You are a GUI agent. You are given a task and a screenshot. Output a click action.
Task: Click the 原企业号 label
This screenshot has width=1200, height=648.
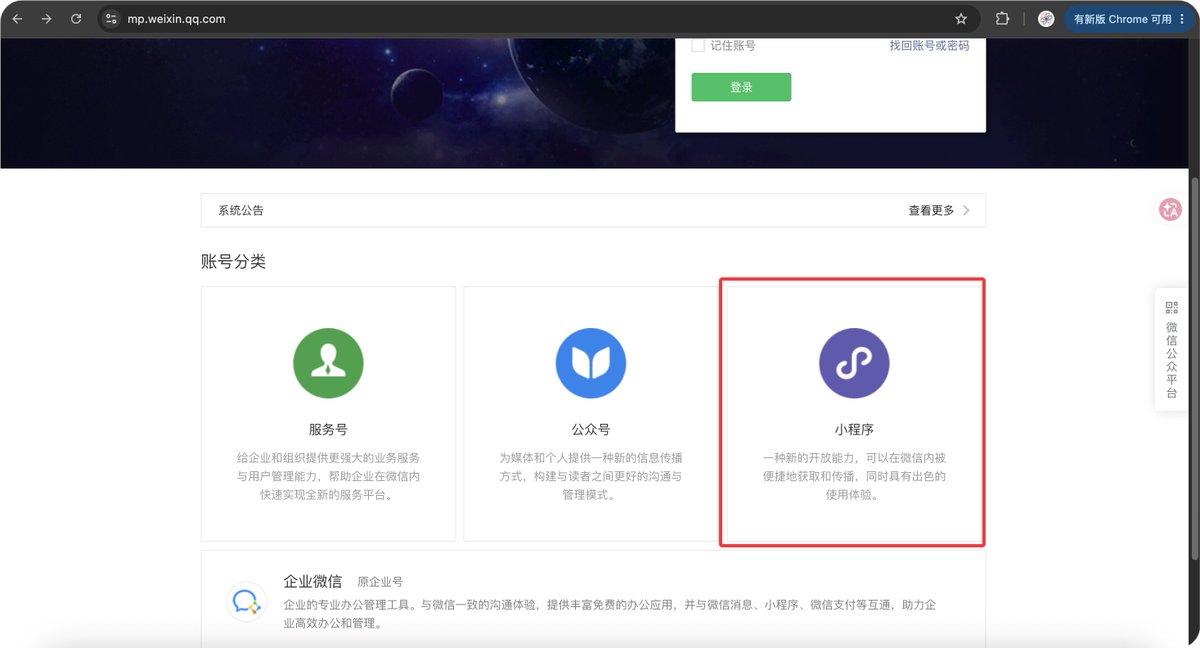pos(380,582)
